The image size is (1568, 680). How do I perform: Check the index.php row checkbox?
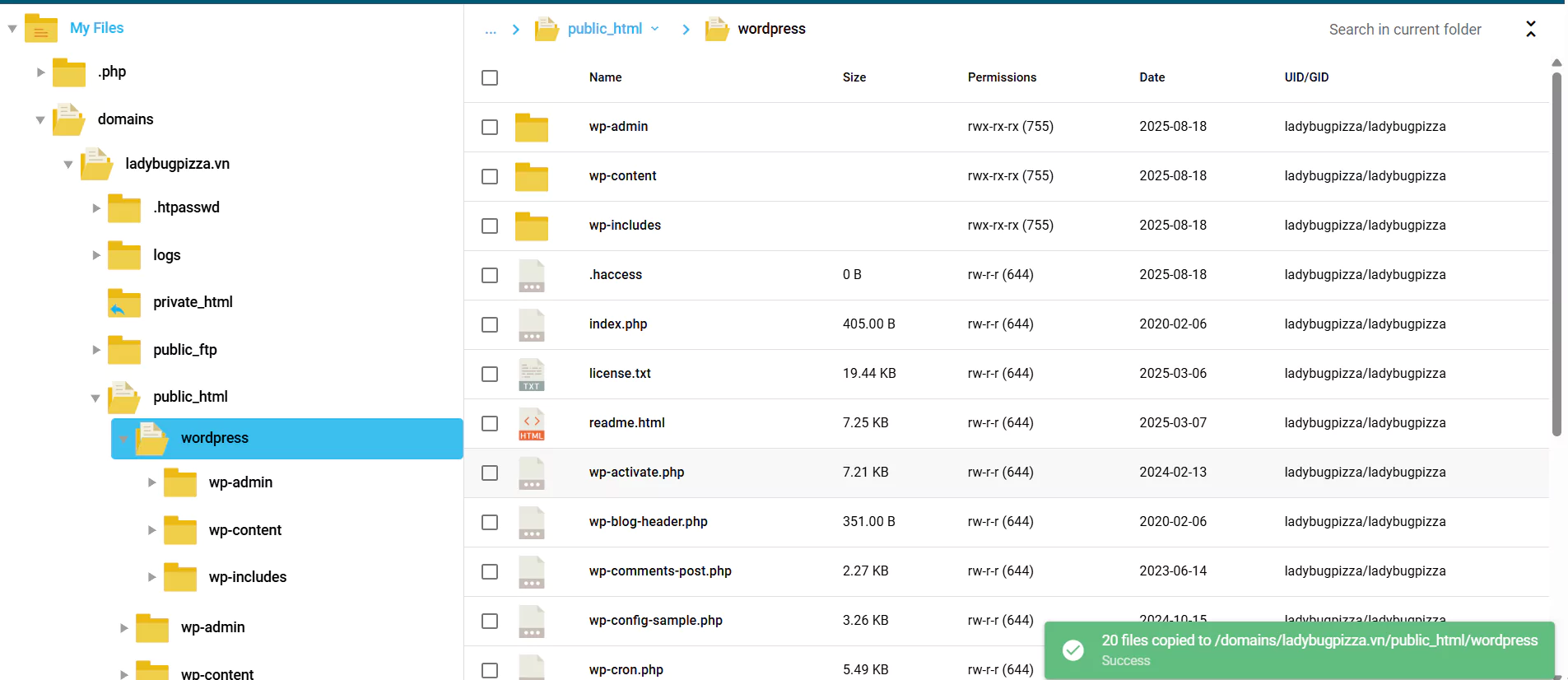(490, 324)
